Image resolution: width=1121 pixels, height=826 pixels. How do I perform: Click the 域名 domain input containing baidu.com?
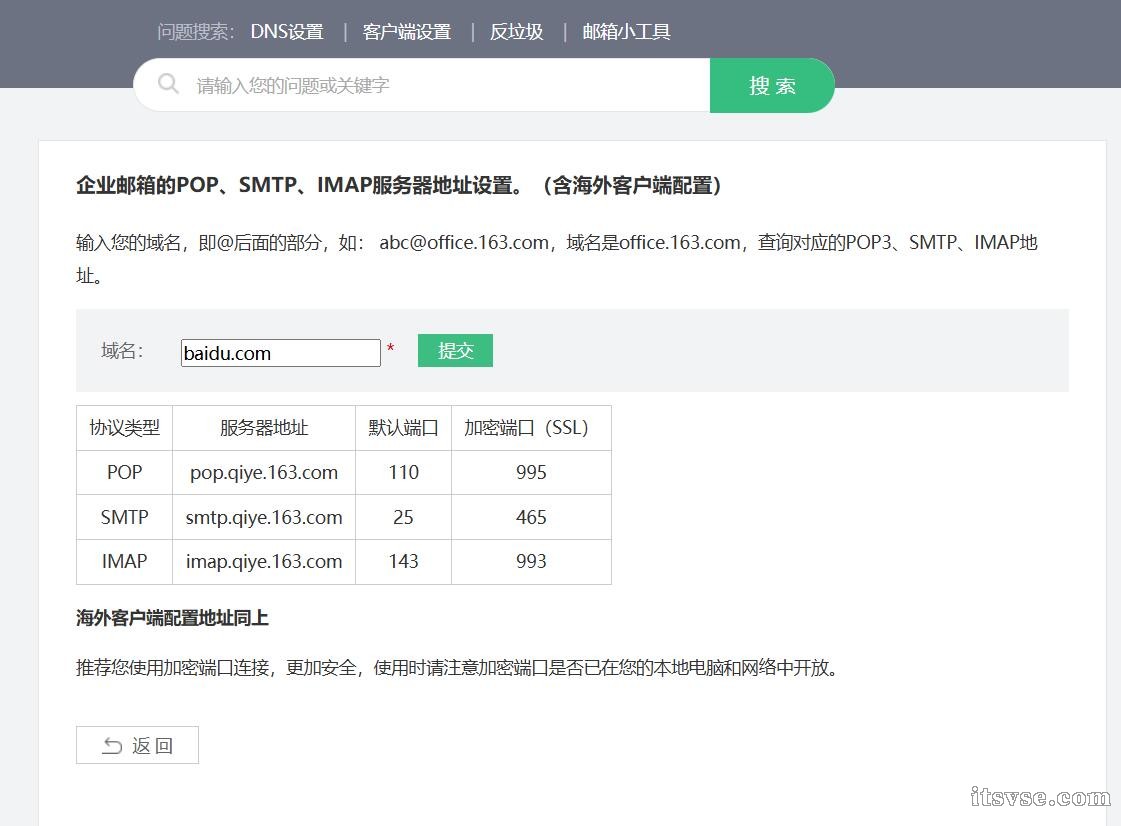(x=280, y=352)
